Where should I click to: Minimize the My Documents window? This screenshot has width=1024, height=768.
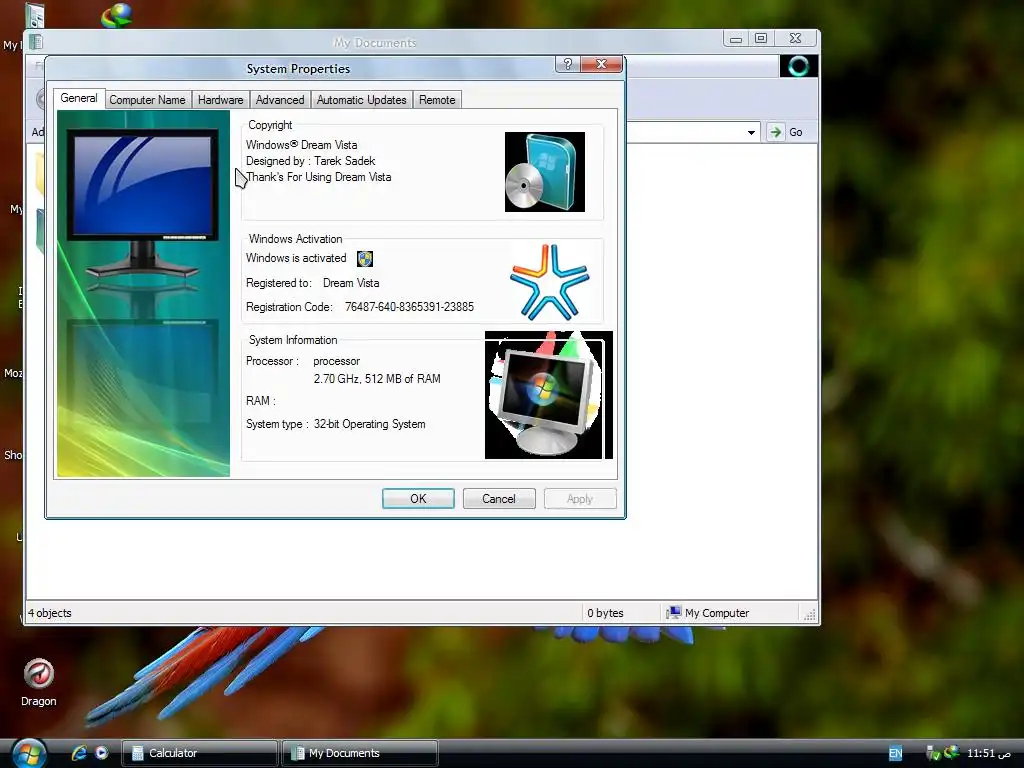coord(736,39)
